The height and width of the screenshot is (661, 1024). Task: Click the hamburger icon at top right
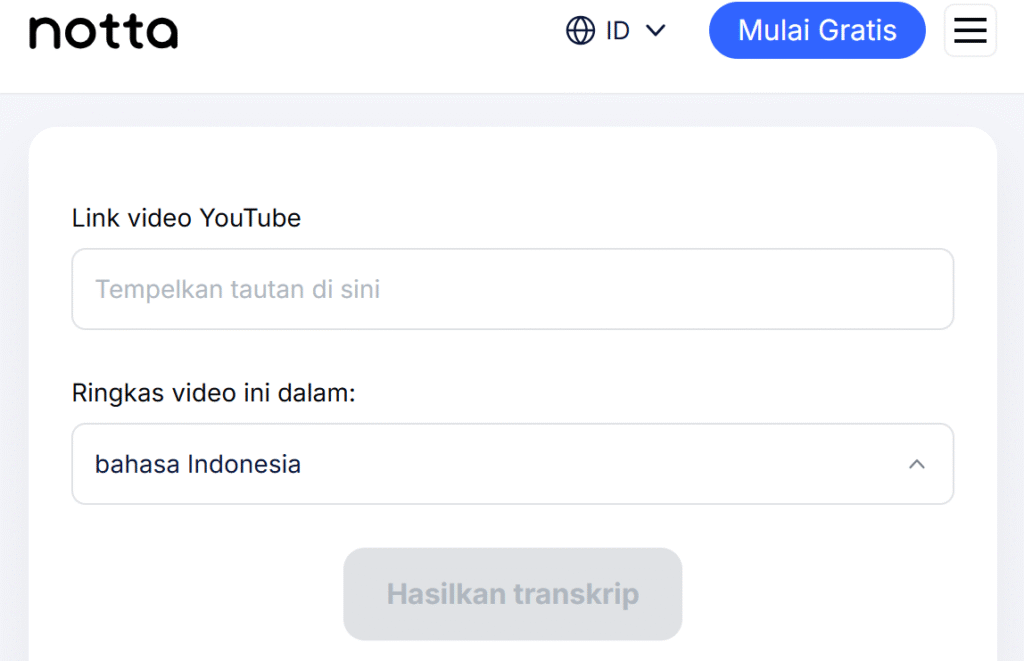969,30
